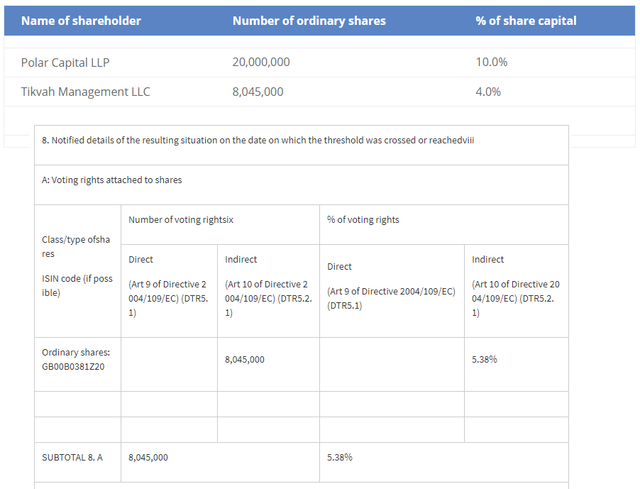The width and height of the screenshot is (640, 489).
Task: Click the 'Class/type ofshares' label
Action: [76, 247]
